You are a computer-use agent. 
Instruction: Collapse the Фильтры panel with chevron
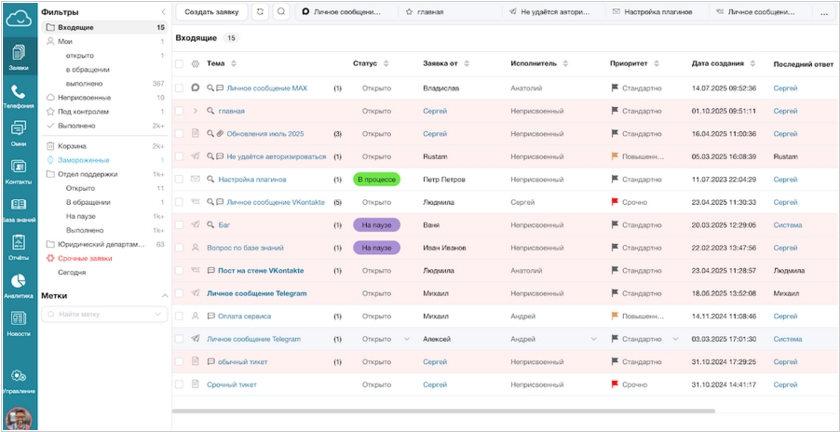163,11
